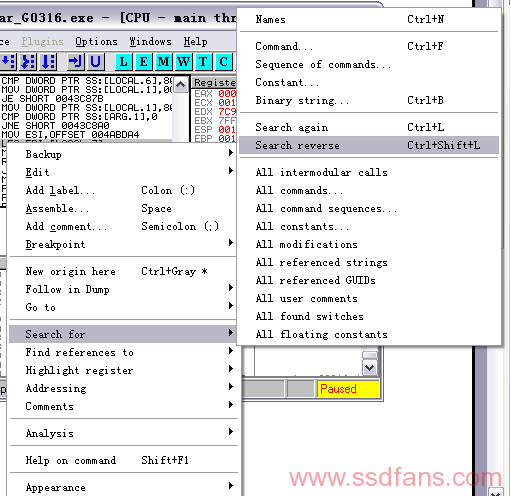Open Memory map with M button
The height and width of the screenshot is (496, 511).
[x=164, y=62]
